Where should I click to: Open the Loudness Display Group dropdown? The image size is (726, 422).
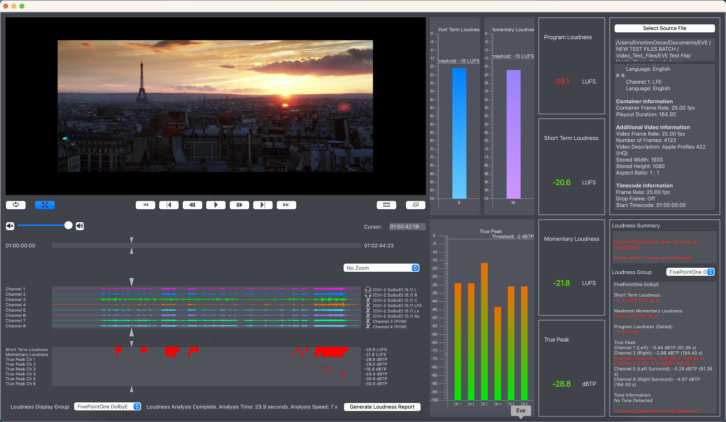(x=107, y=407)
